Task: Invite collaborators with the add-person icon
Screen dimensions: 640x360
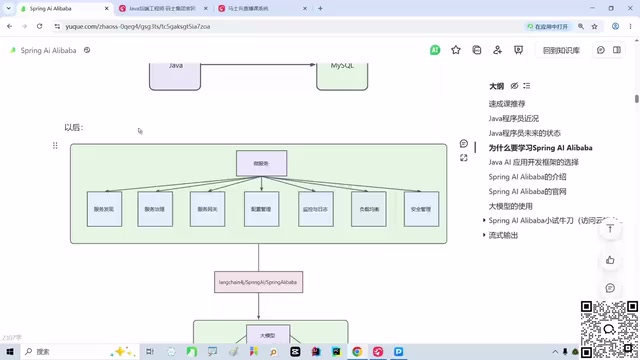Action: click(497, 50)
